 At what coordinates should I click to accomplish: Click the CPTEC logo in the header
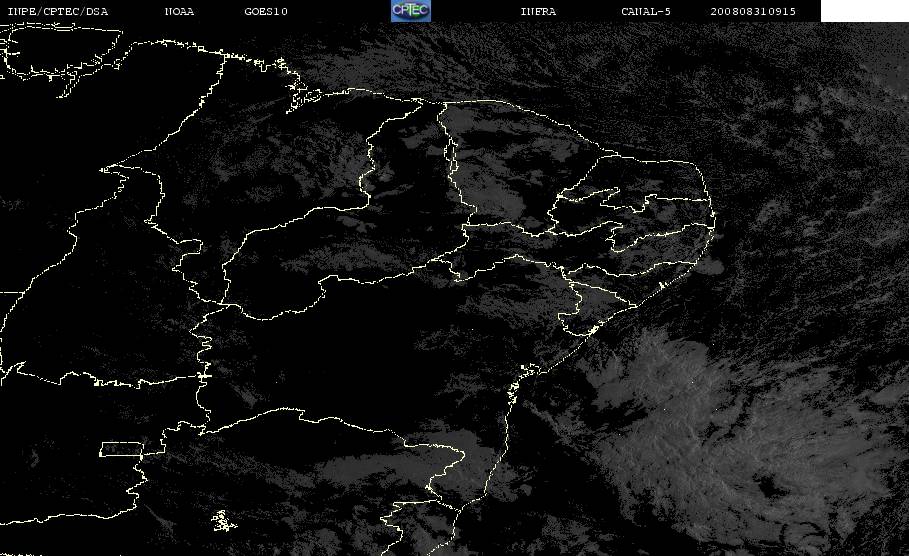410,10
